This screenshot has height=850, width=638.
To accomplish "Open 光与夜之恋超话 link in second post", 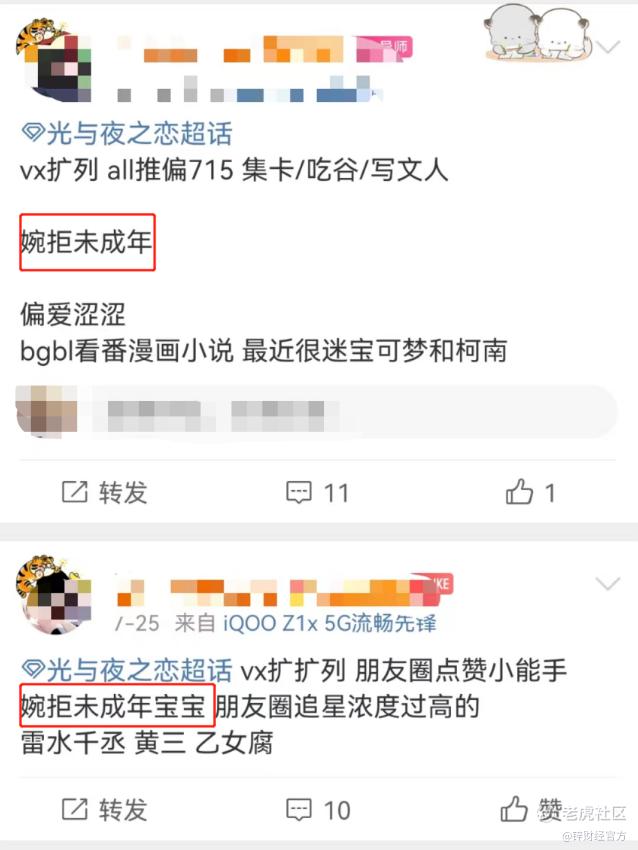I will pyautogui.click(x=139, y=671).
